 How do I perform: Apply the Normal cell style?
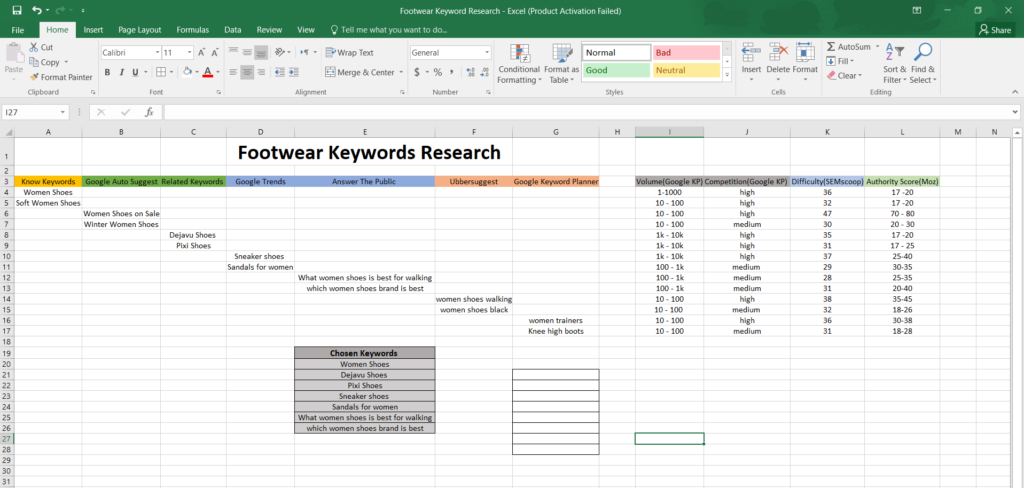616,52
